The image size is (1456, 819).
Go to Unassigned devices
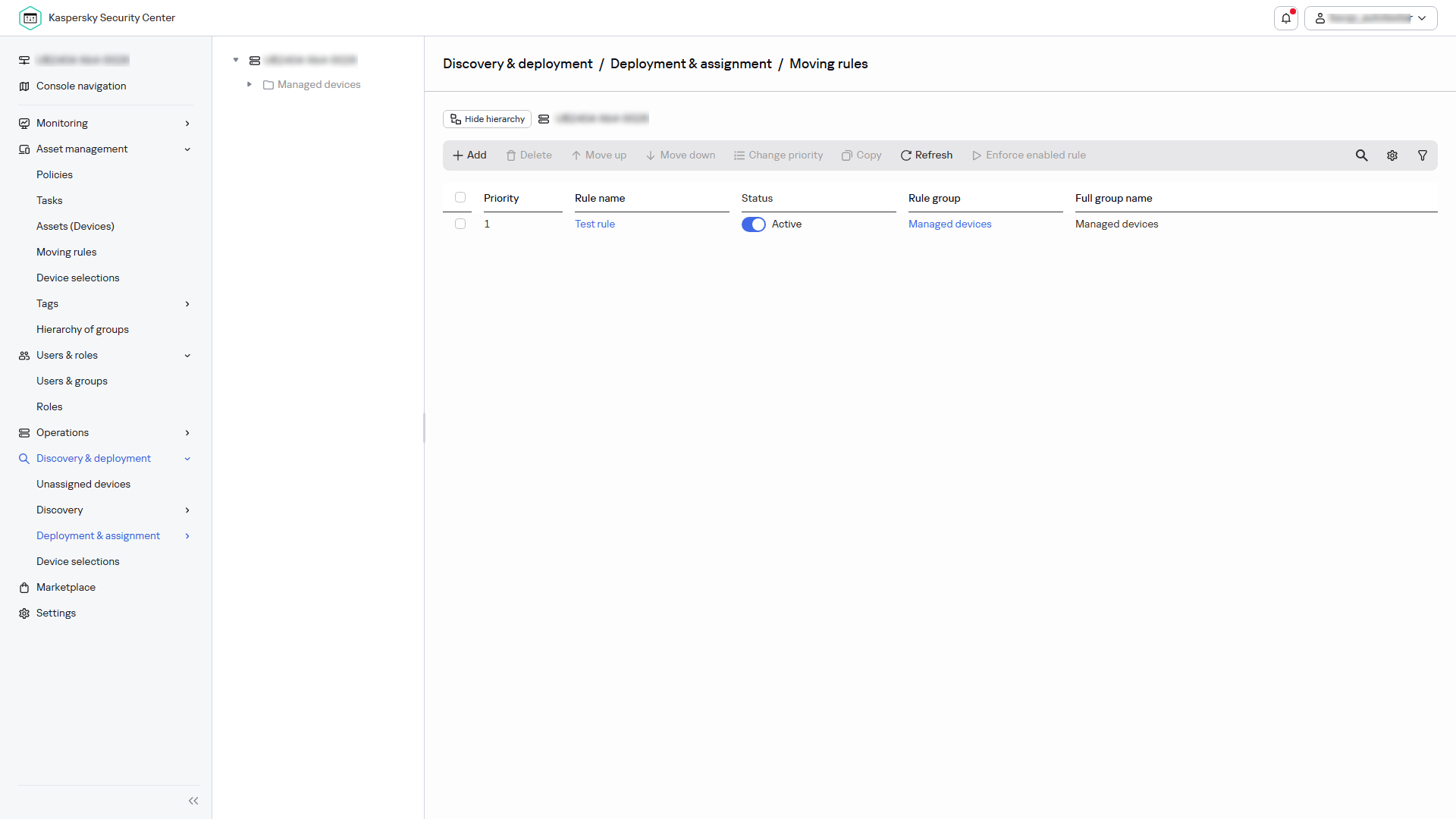coord(83,484)
